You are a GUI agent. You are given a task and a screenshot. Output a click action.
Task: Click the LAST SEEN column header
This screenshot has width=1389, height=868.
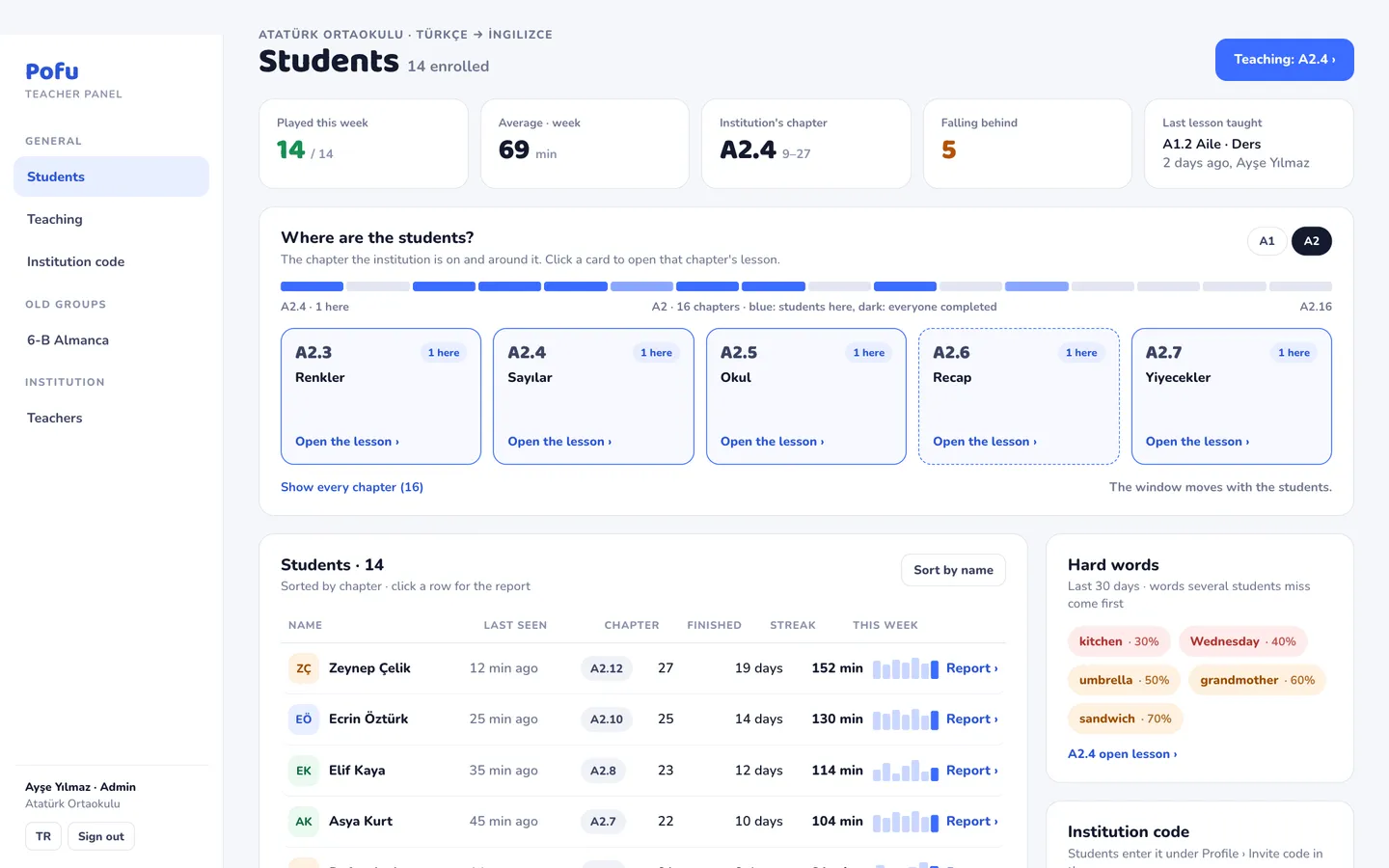(x=515, y=625)
